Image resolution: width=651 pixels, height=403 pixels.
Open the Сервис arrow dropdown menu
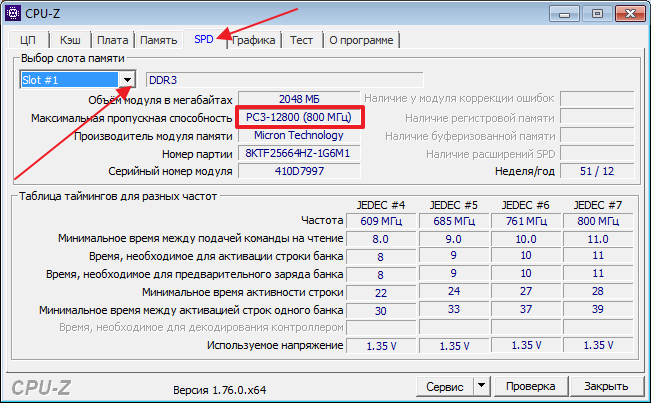tap(481, 386)
